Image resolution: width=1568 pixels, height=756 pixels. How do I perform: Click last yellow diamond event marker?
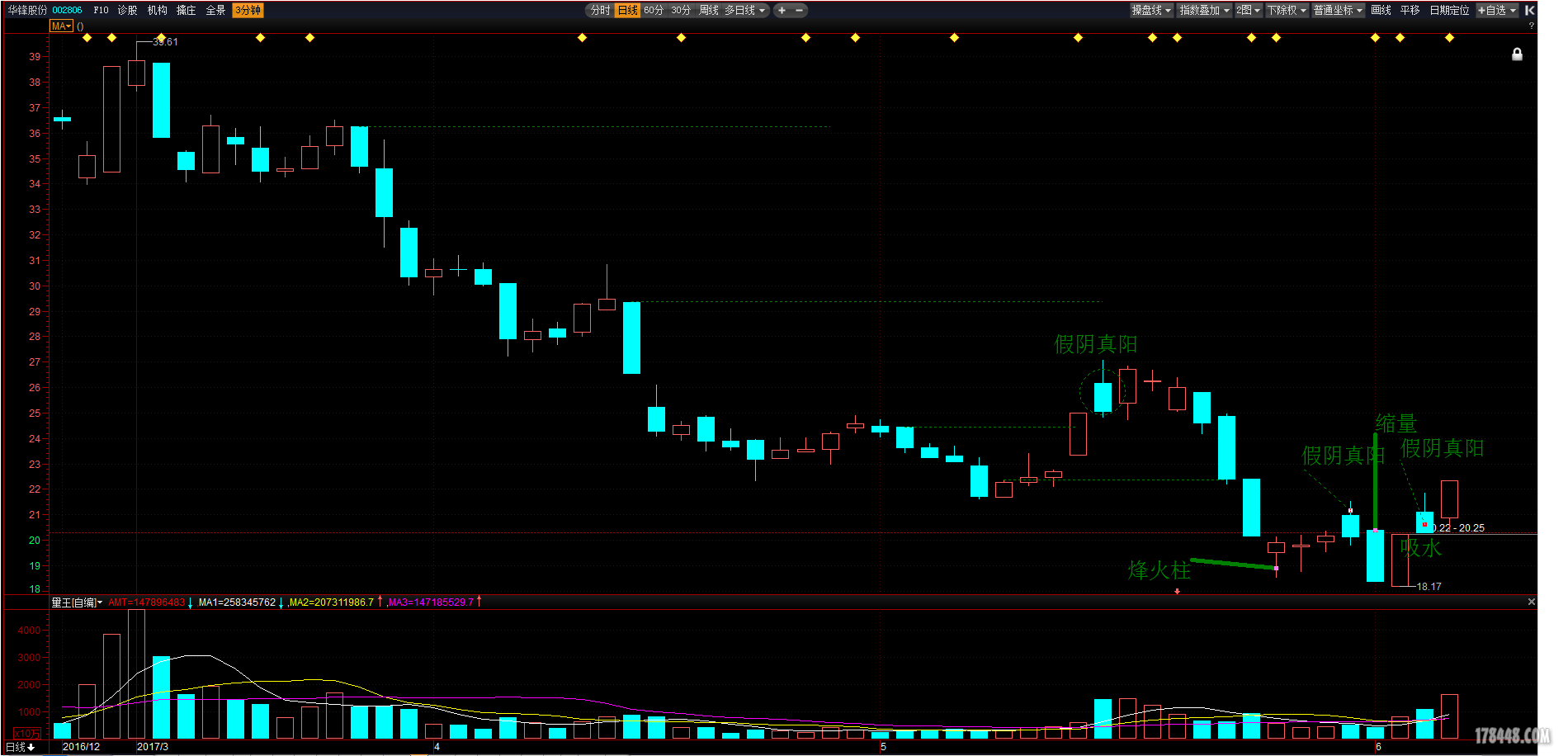(1449, 38)
